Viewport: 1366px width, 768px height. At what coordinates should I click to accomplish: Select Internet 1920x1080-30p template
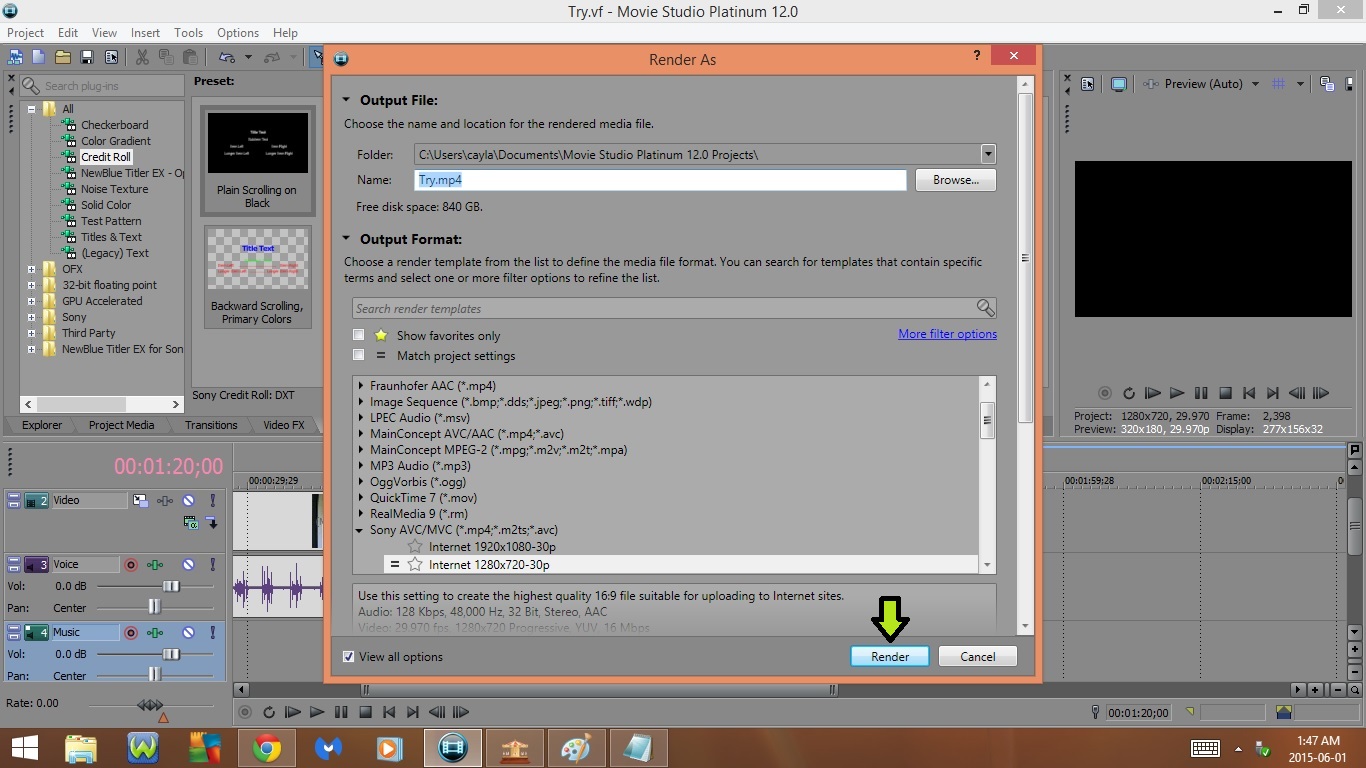(492, 547)
